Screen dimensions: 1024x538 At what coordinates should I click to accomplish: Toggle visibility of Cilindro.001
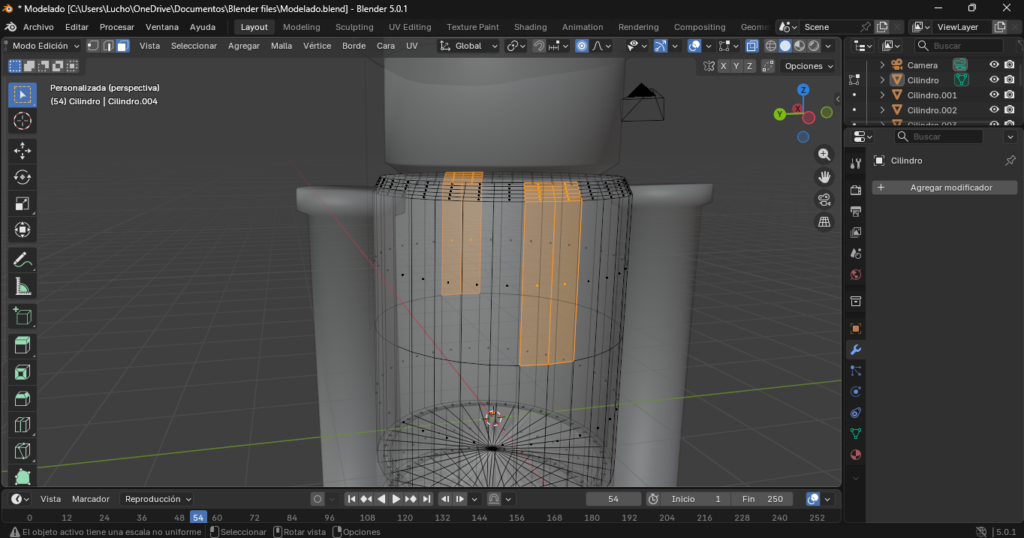click(994, 95)
